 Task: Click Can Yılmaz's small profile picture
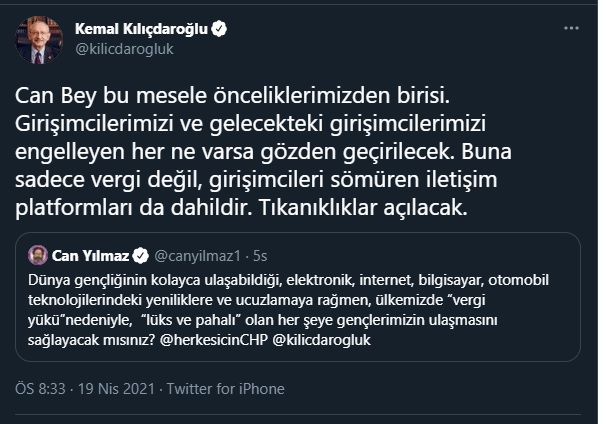(x=38, y=254)
